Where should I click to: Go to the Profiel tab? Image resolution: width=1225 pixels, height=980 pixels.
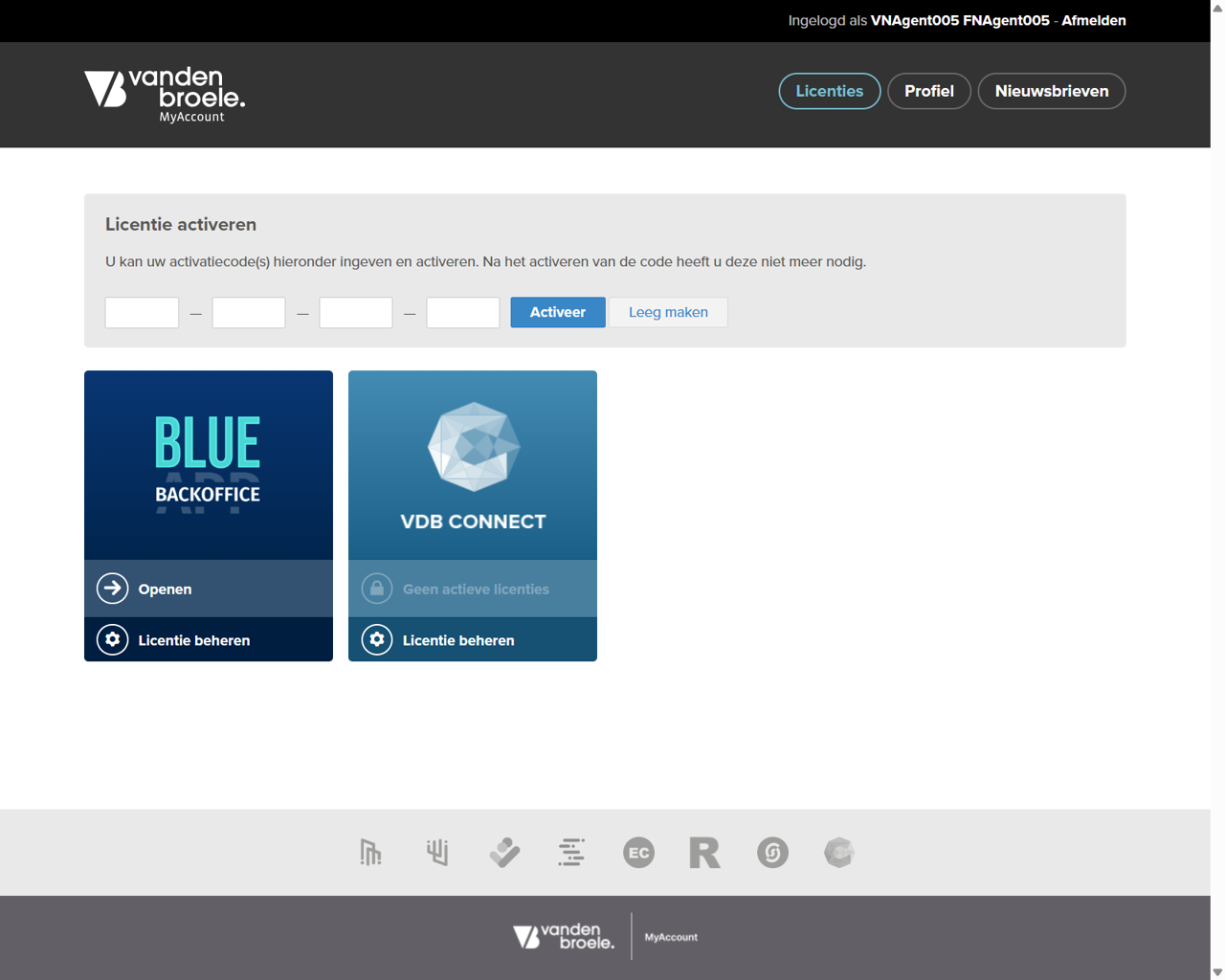(x=929, y=91)
